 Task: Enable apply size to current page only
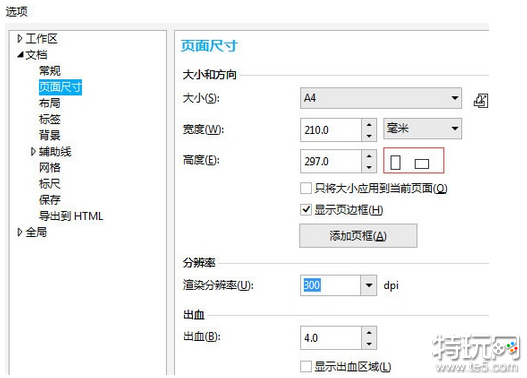click(x=306, y=188)
